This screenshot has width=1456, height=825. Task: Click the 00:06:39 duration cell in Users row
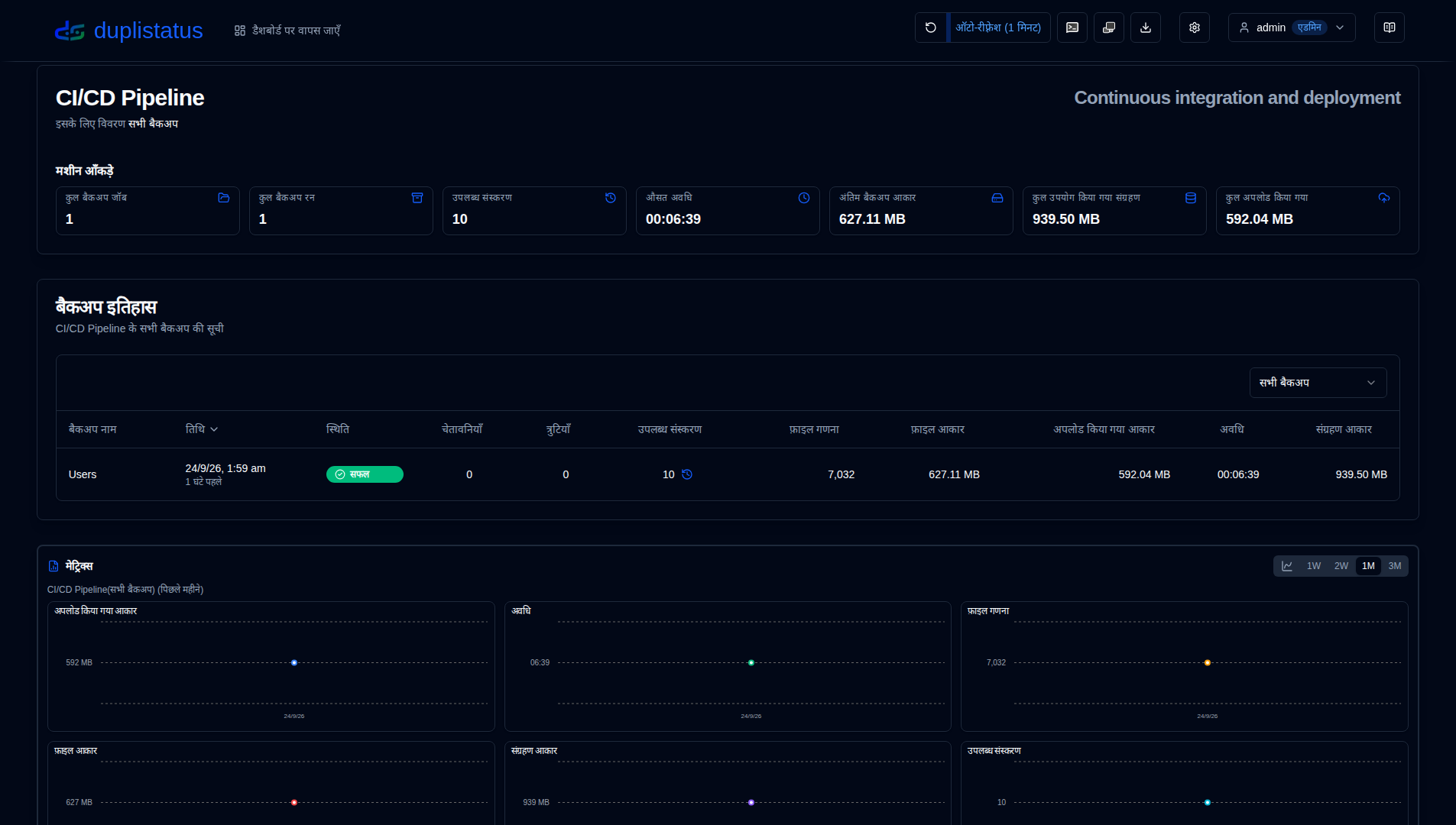[x=1238, y=474]
